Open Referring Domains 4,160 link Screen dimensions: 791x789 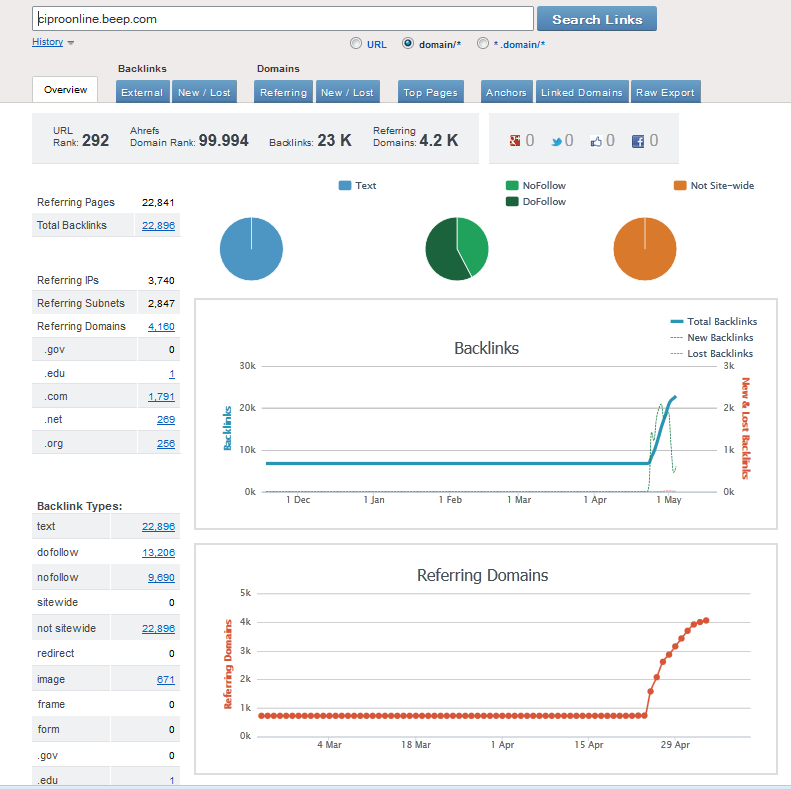pos(161,326)
